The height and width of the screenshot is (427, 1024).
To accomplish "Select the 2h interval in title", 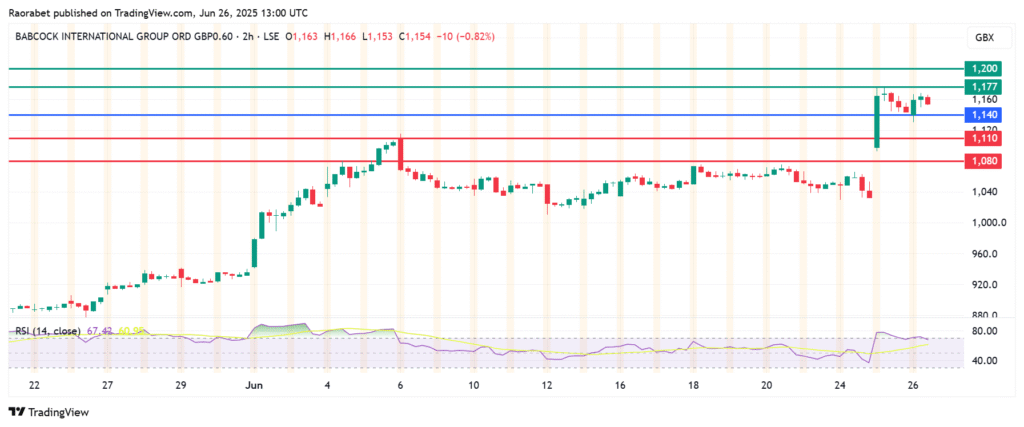I will coord(246,37).
